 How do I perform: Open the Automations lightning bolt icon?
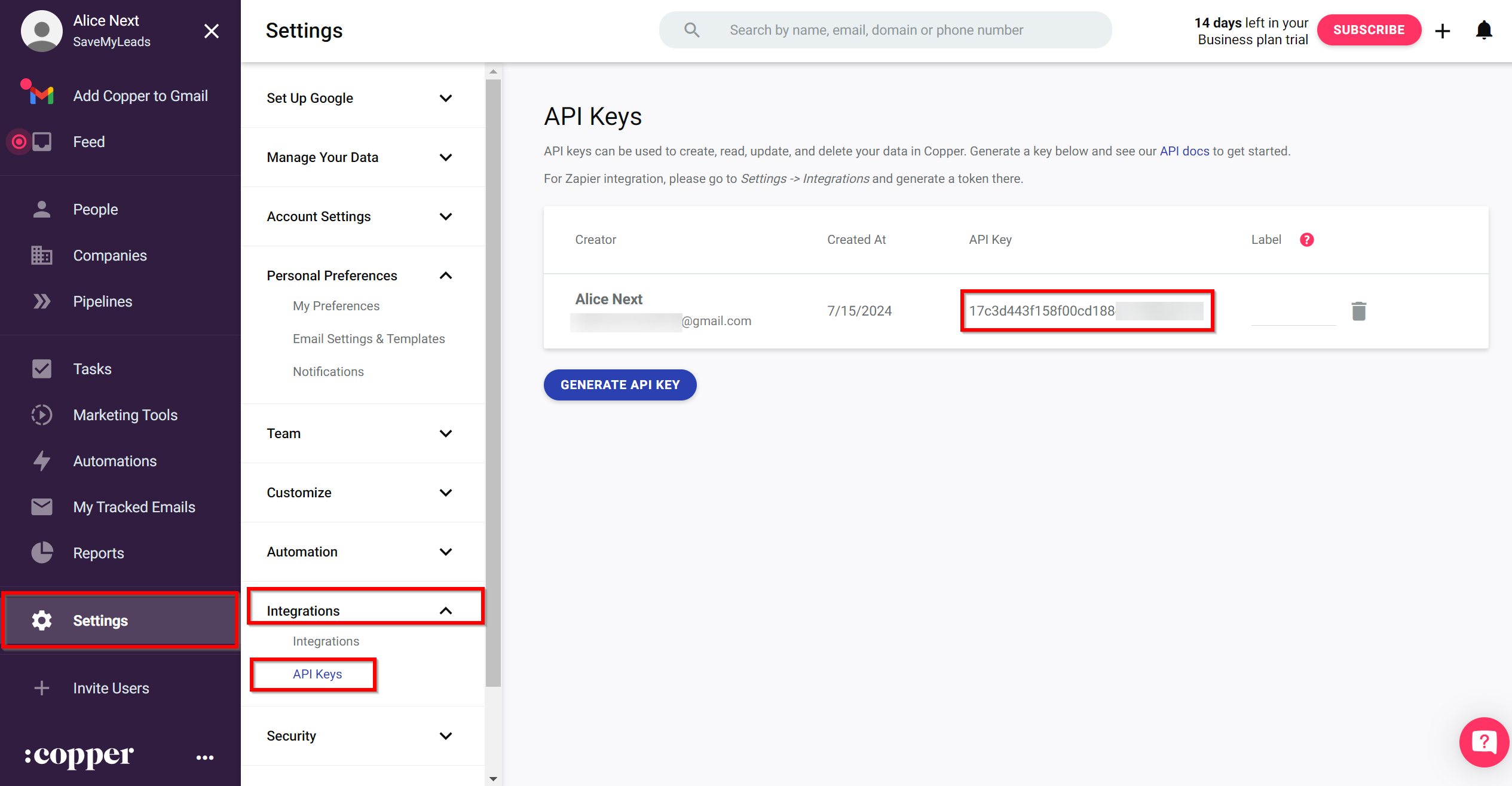tap(42, 461)
